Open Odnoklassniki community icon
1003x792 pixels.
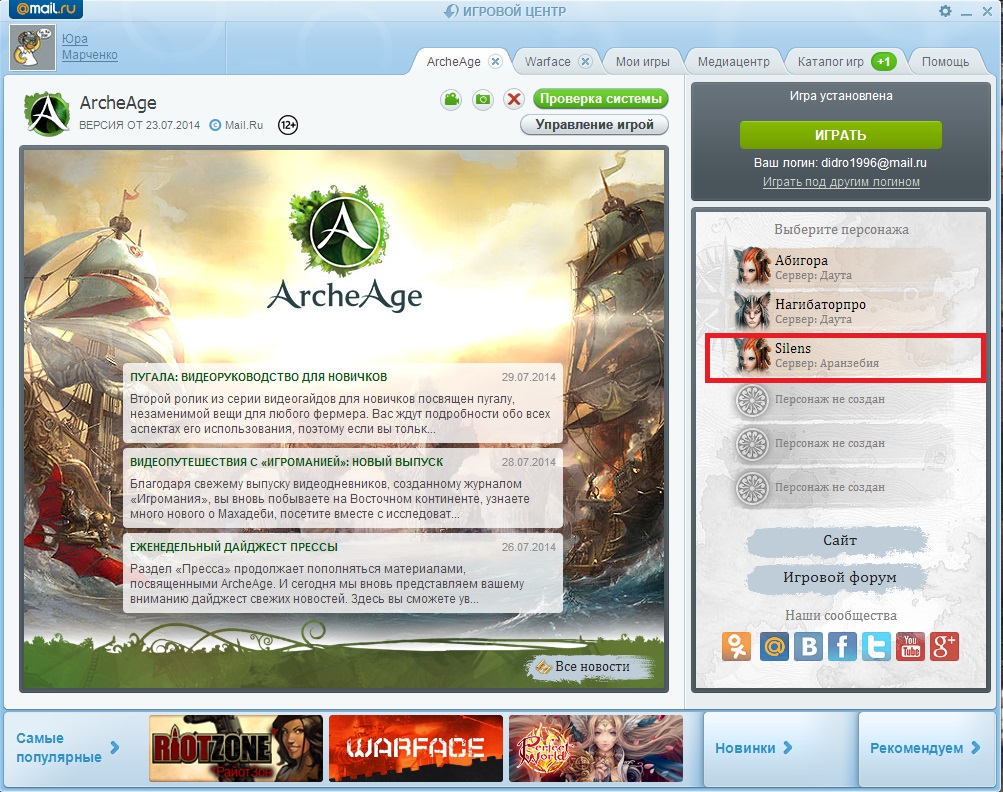click(736, 646)
